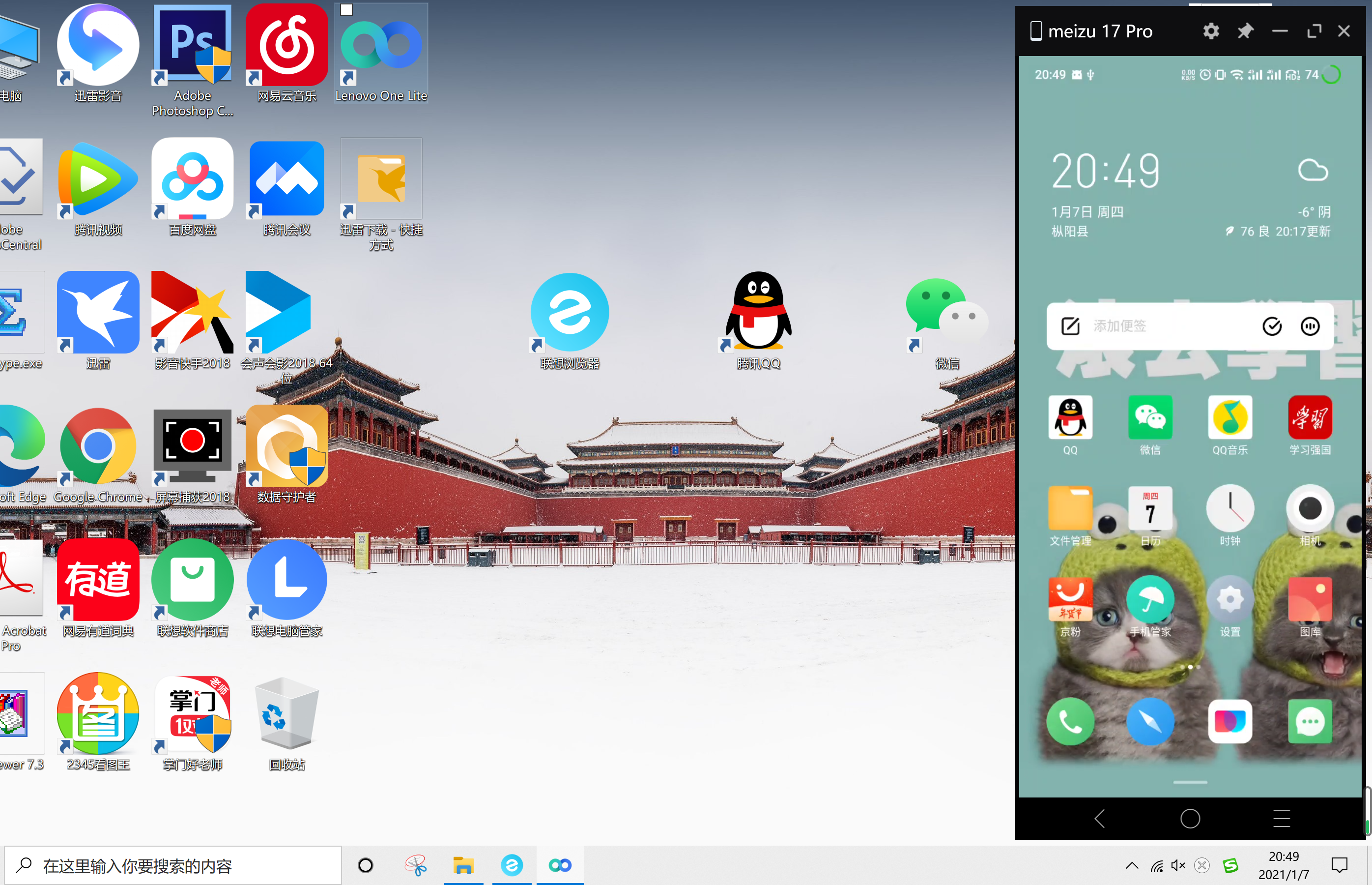Open 迅雷下载 folder shortcut

coord(381,194)
